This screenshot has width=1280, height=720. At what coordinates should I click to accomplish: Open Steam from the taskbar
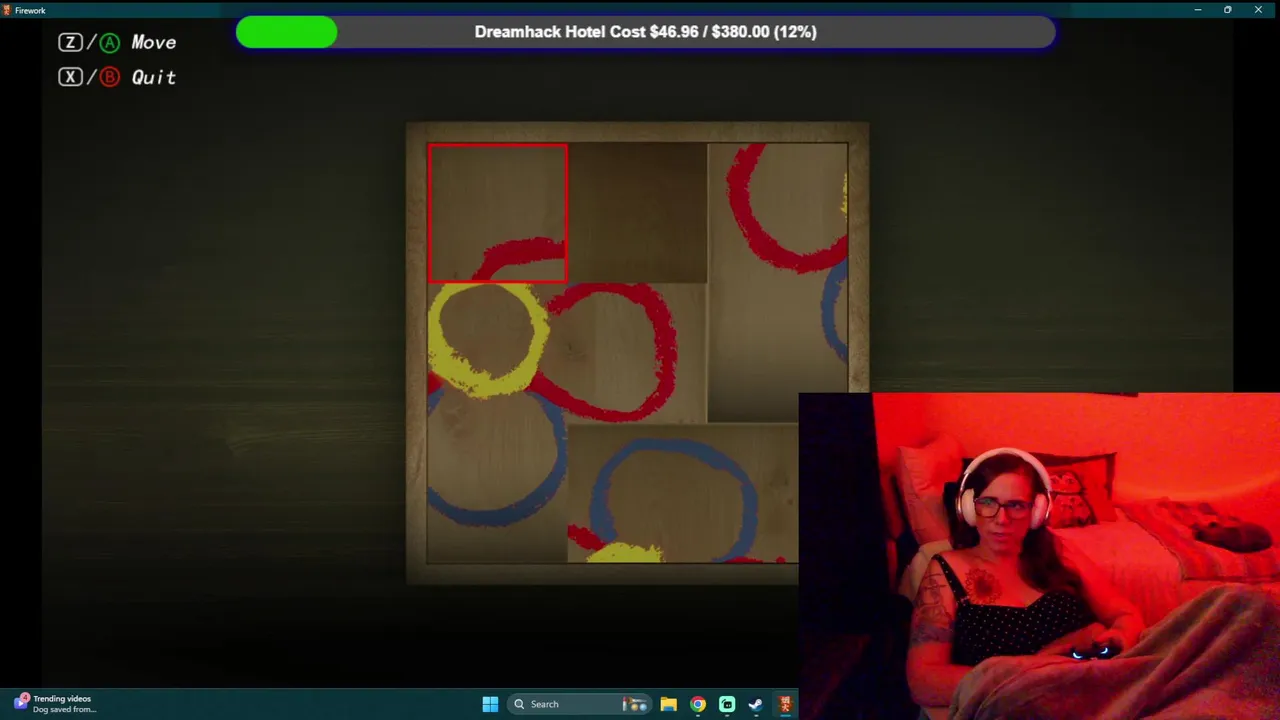755,704
